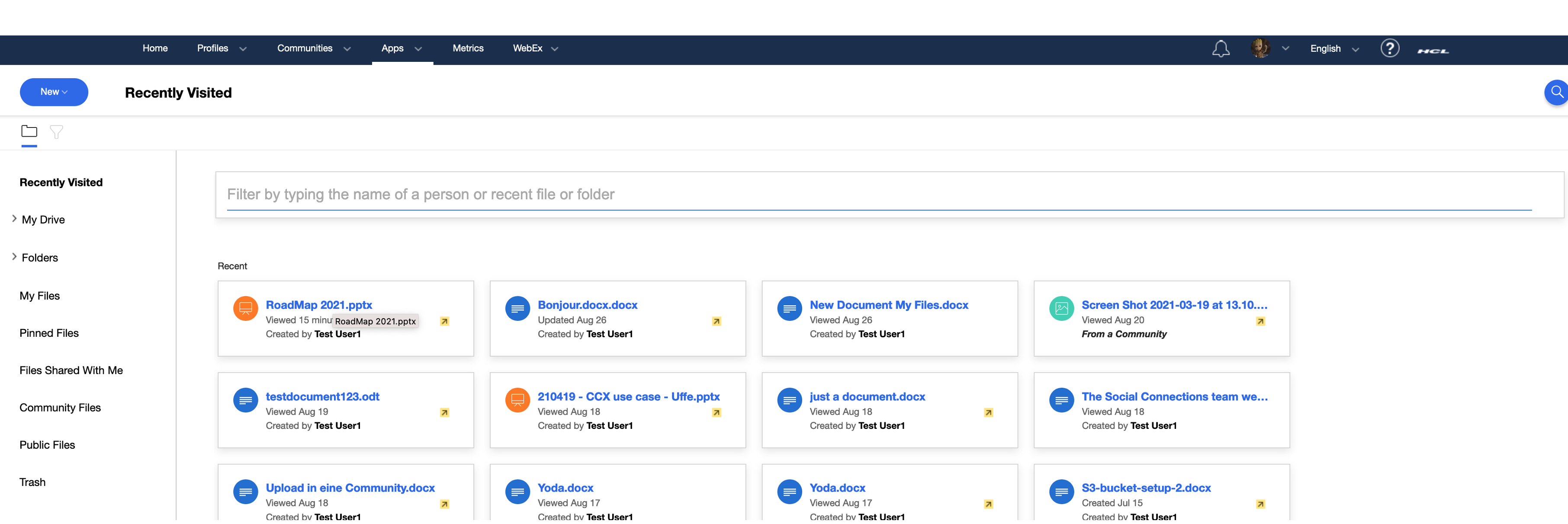Open Trash in sidebar
The image size is (1568, 524).
[x=32, y=482]
